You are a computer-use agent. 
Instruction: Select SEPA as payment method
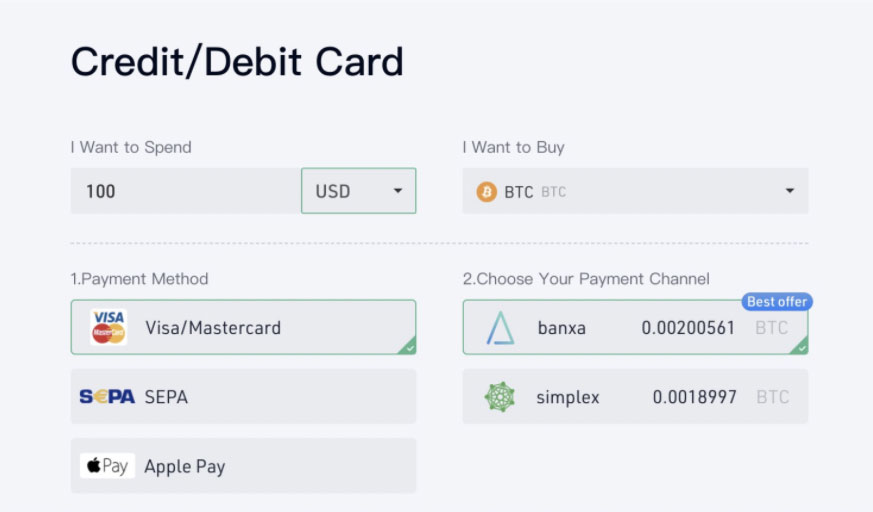click(243, 397)
